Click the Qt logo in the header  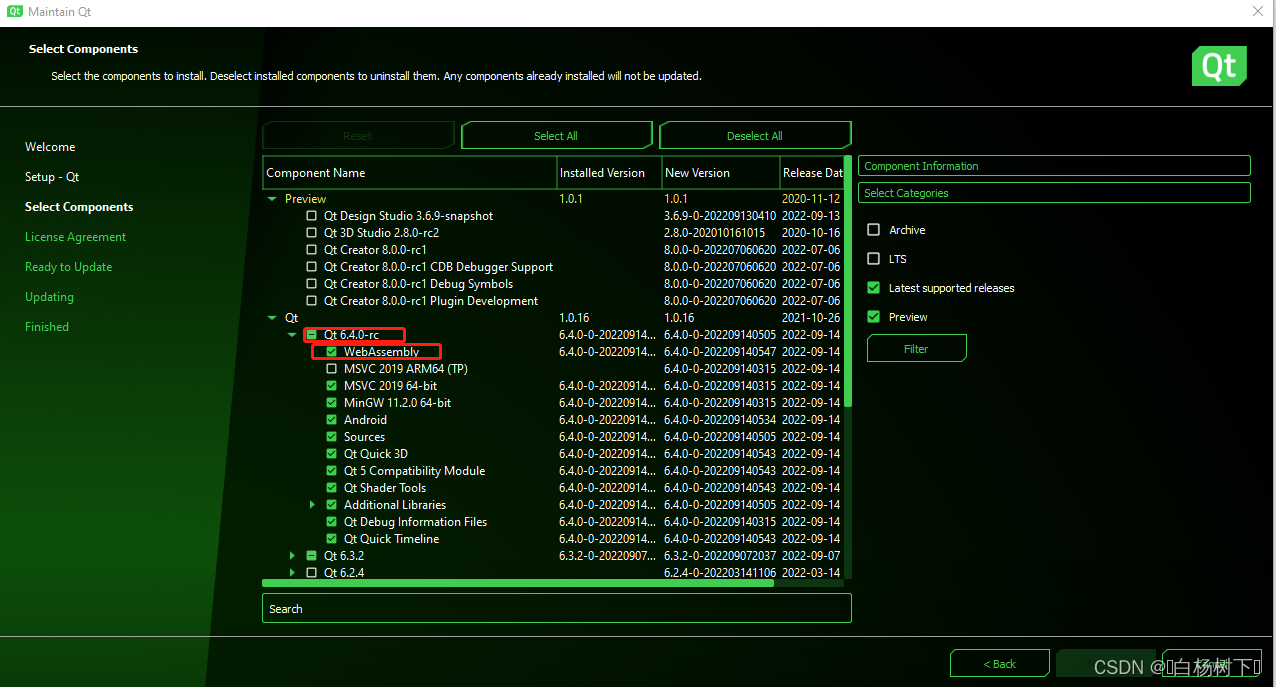pos(1219,66)
